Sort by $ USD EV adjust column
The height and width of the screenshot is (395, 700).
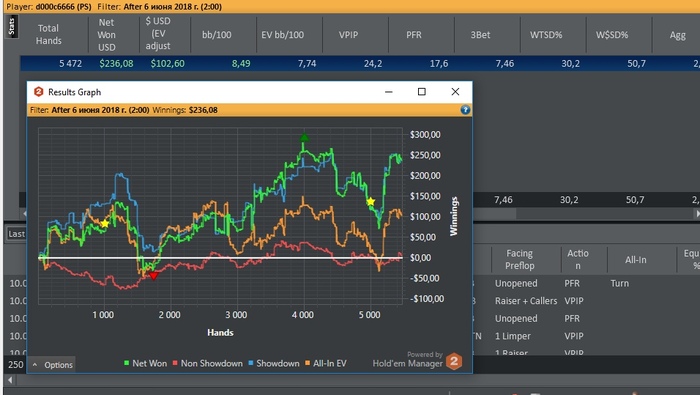(158, 33)
